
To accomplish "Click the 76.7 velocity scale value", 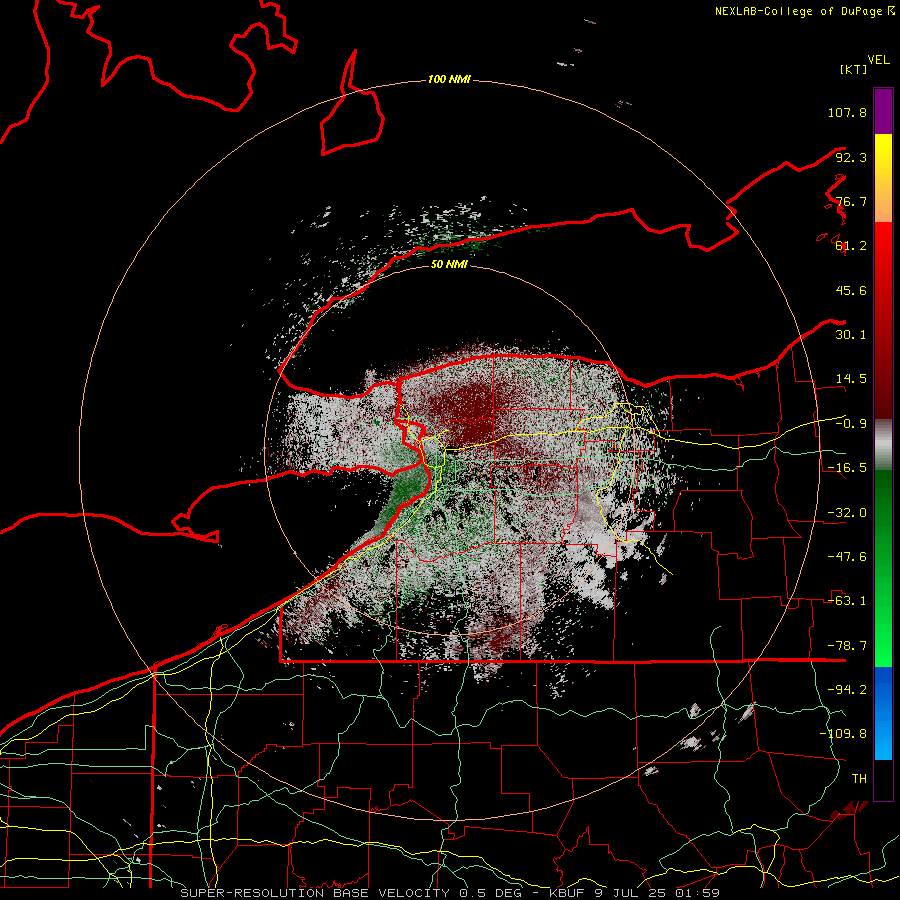I will (x=851, y=201).
